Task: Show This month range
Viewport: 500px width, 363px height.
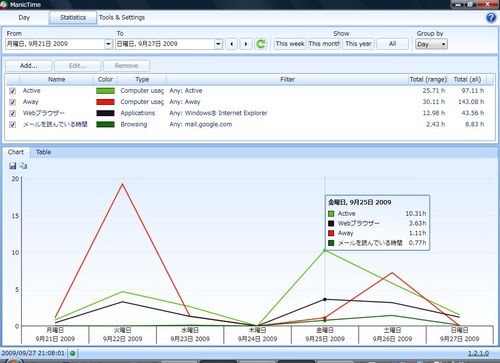Action: pos(324,44)
